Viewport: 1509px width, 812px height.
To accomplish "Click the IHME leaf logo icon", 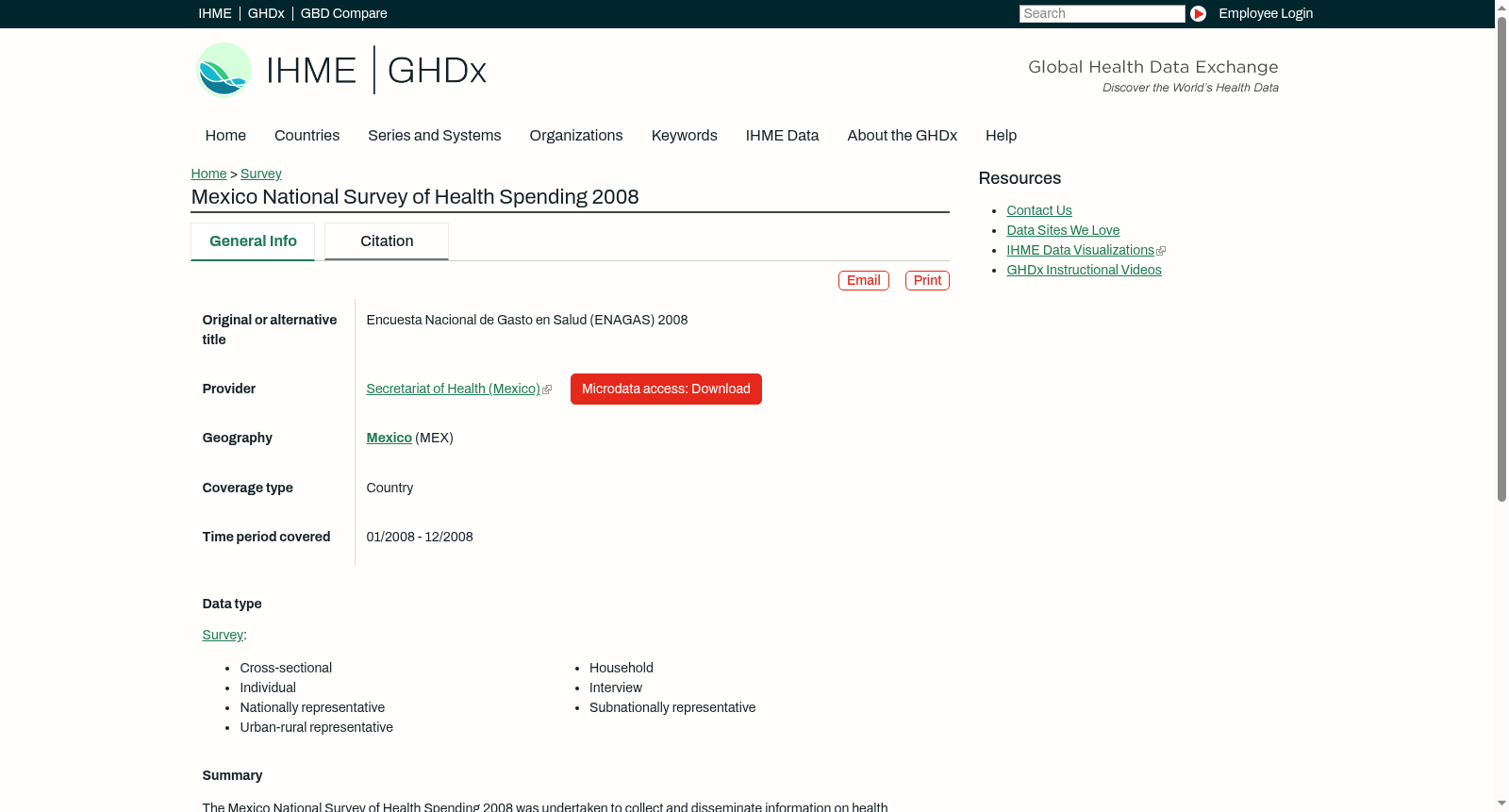I will [x=224, y=70].
